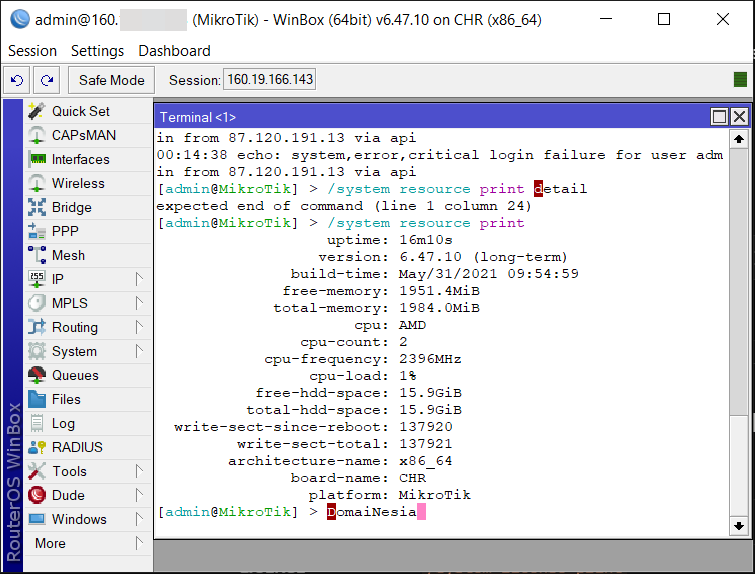Open CAPsMAN icon in sidebar
Screen dimensions: 755x574
[37, 135]
